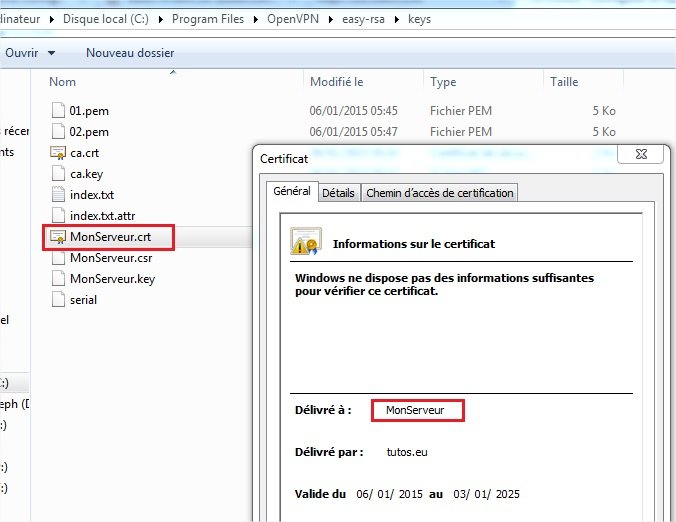Image resolution: width=676 pixels, height=522 pixels.
Task: Select the index.txt file icon
Action: 58,195
